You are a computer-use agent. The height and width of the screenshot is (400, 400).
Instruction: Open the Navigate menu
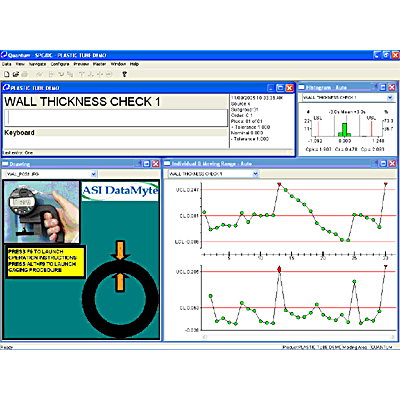coord(37,64)
